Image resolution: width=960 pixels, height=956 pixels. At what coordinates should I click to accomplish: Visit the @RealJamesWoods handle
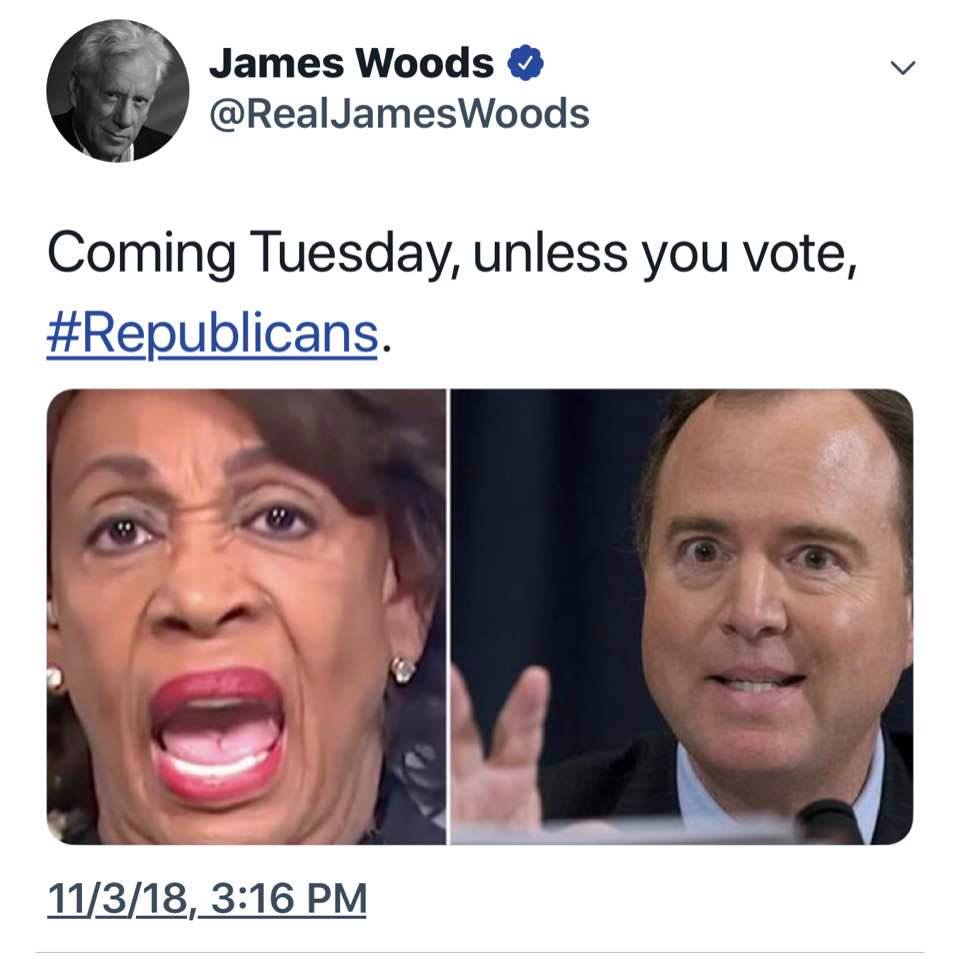tap(399, 114)
